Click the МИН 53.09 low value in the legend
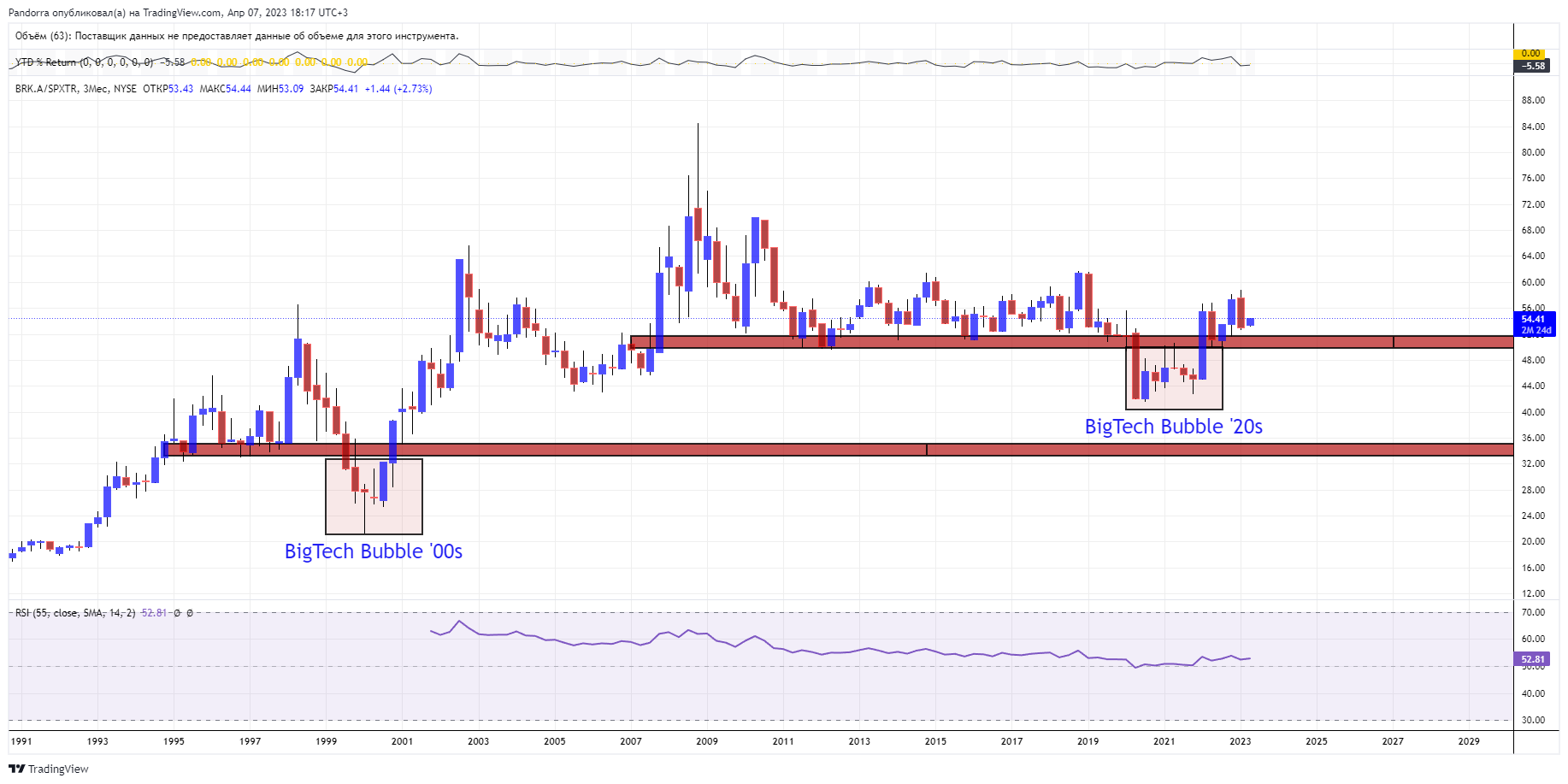The image size is (1568, 784). click(280, 89)
